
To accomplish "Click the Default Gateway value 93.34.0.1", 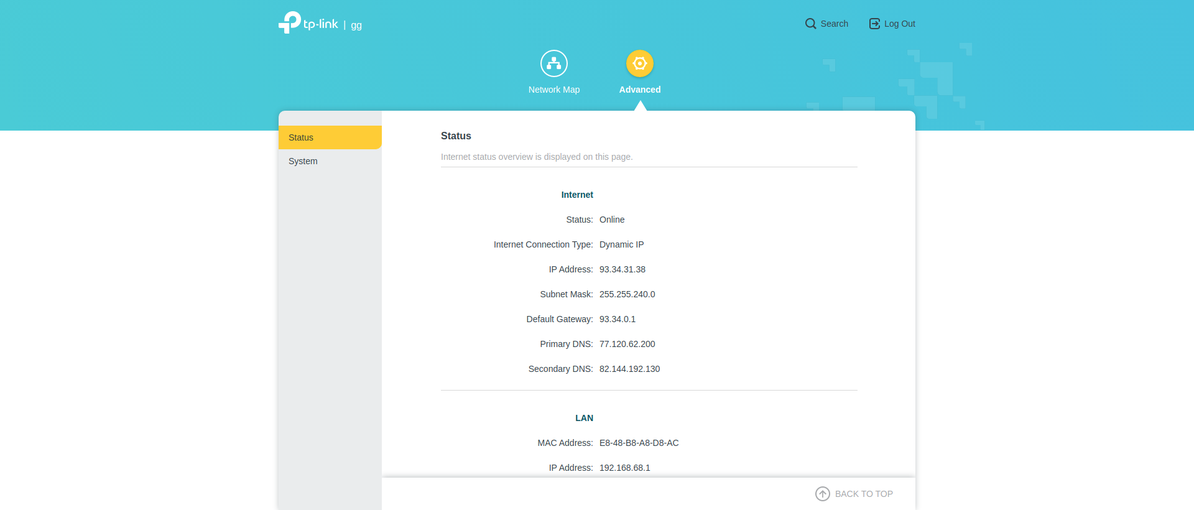I will (x=617, y=319).
